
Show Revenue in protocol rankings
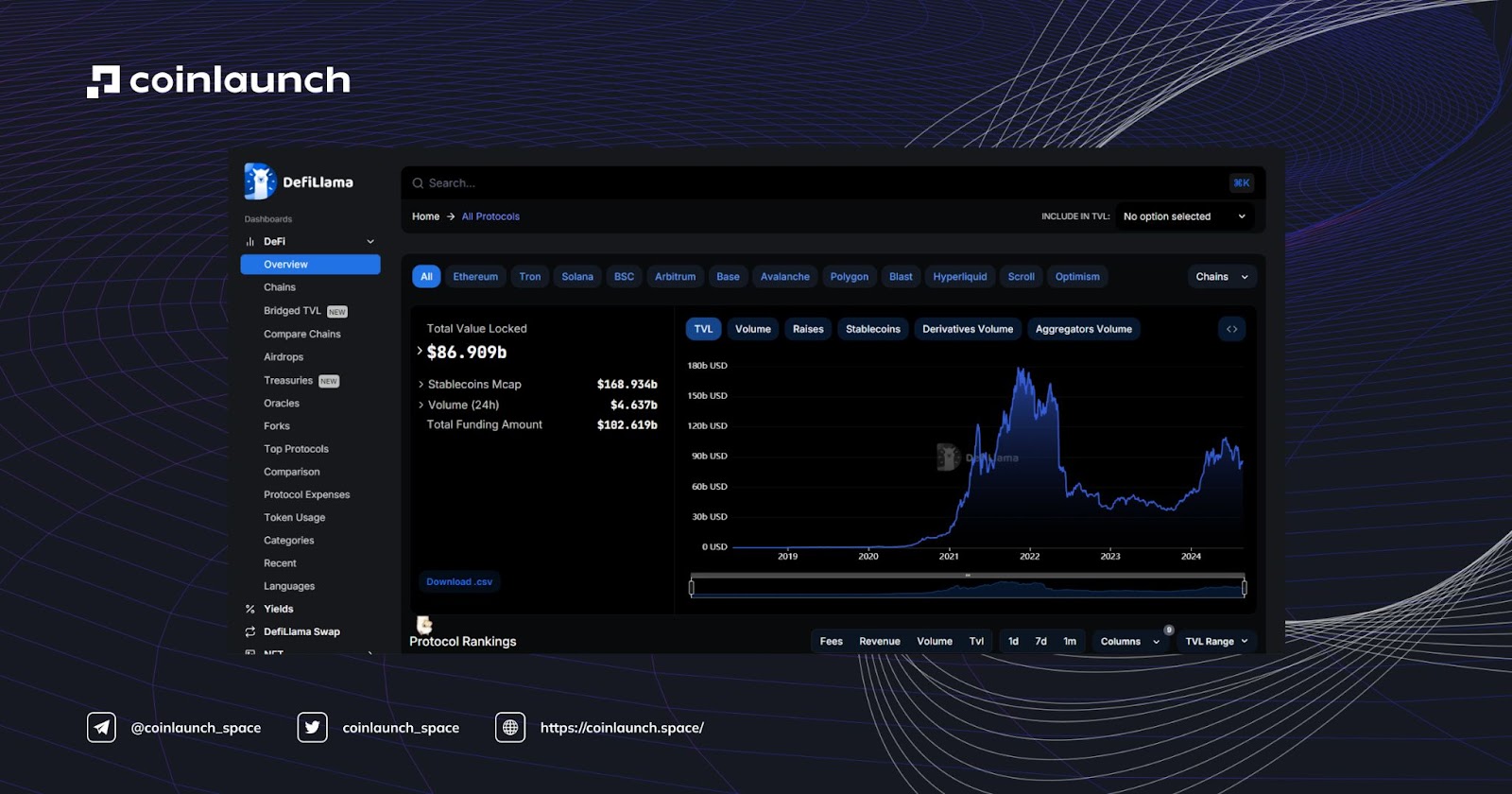point(880,642)
